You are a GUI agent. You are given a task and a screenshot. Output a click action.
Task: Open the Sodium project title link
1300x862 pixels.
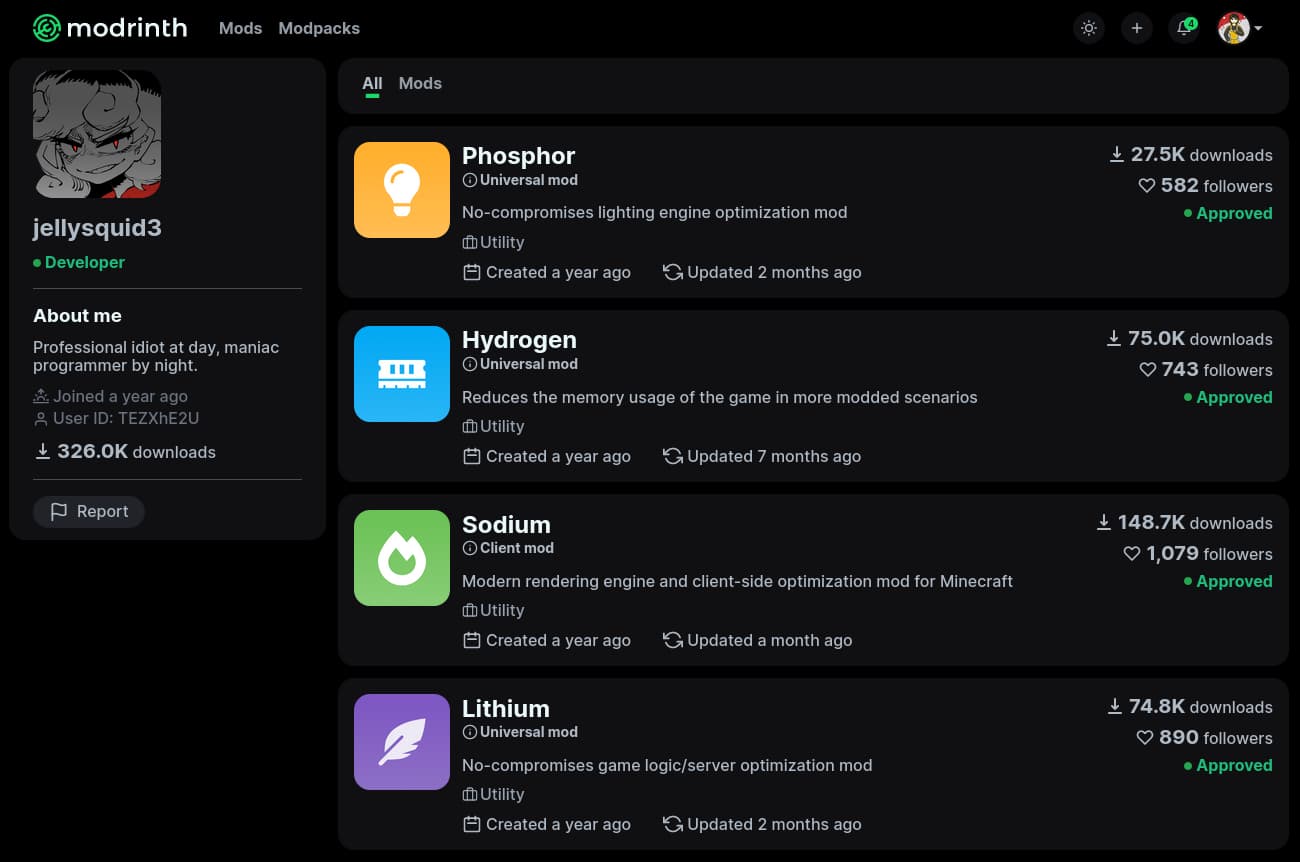pos(506,524)
